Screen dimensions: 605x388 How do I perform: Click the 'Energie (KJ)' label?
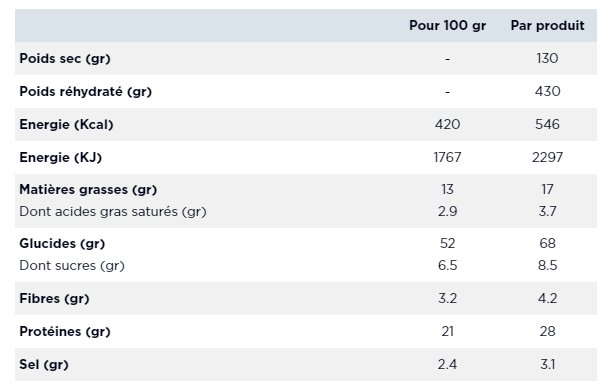click(x=60, y=158)
